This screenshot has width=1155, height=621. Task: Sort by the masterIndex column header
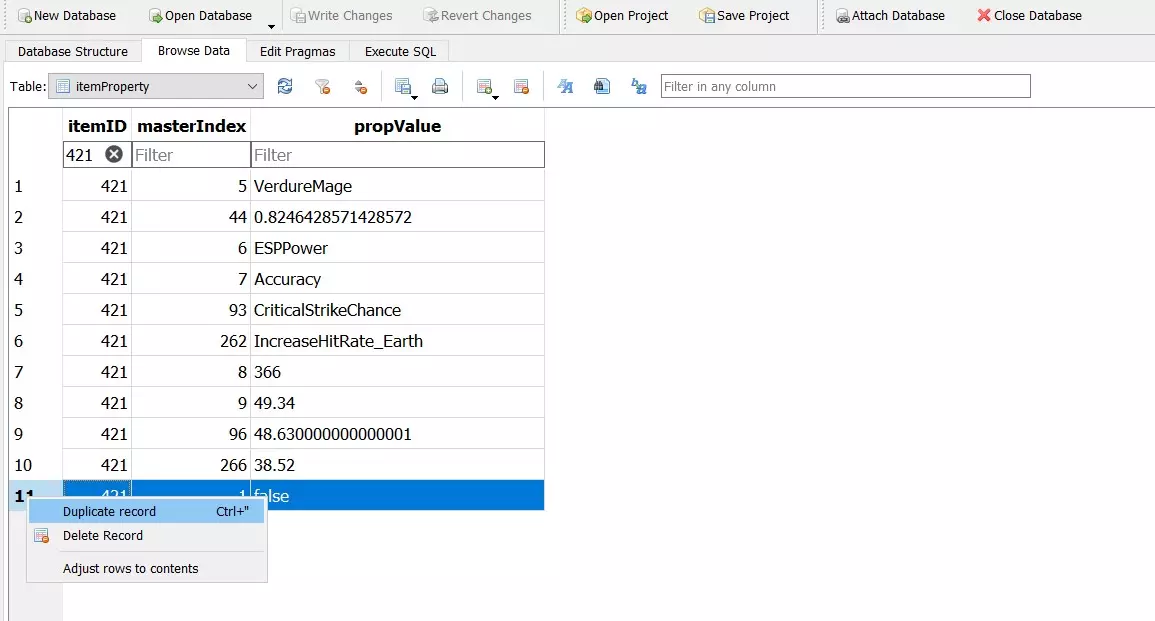(192, 126)
